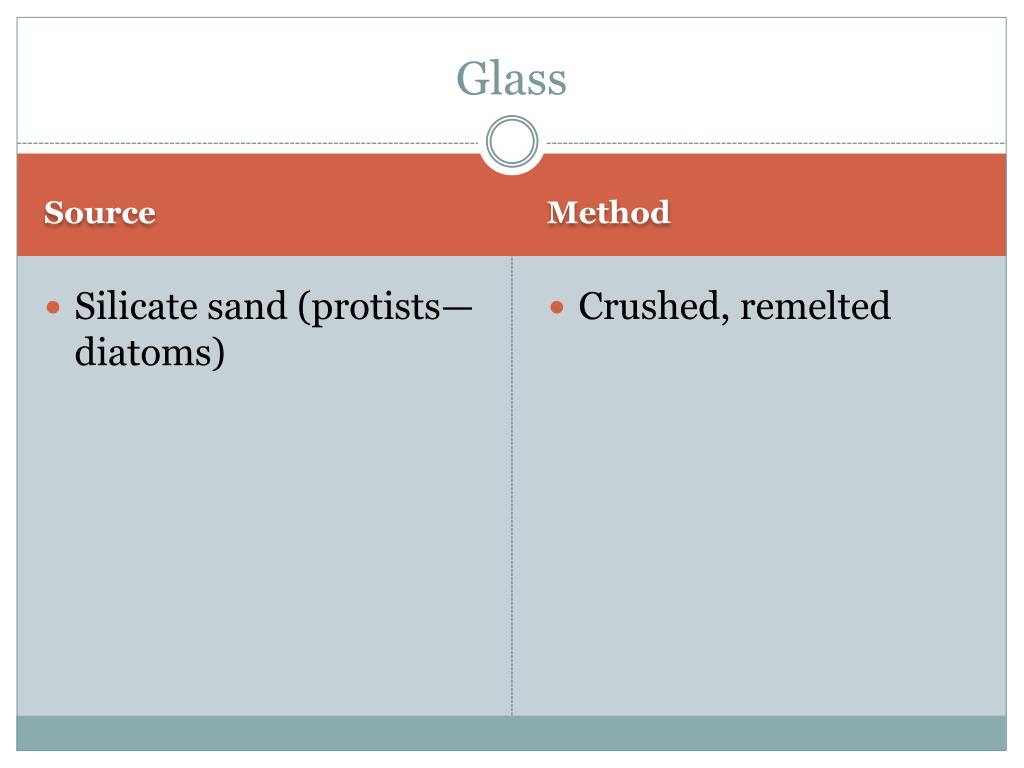Click the teal footer bar
This screenshot has height=768, width=1024.
(512, 732)
